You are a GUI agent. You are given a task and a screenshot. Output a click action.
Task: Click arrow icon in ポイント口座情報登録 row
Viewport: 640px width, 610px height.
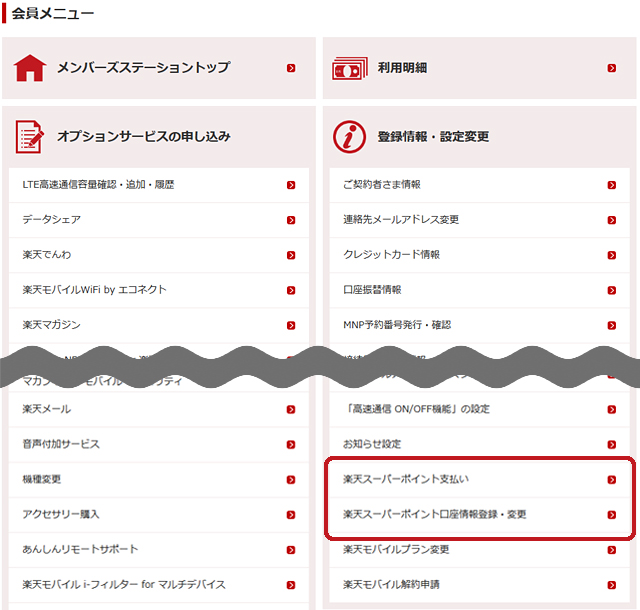click(611, 515)
